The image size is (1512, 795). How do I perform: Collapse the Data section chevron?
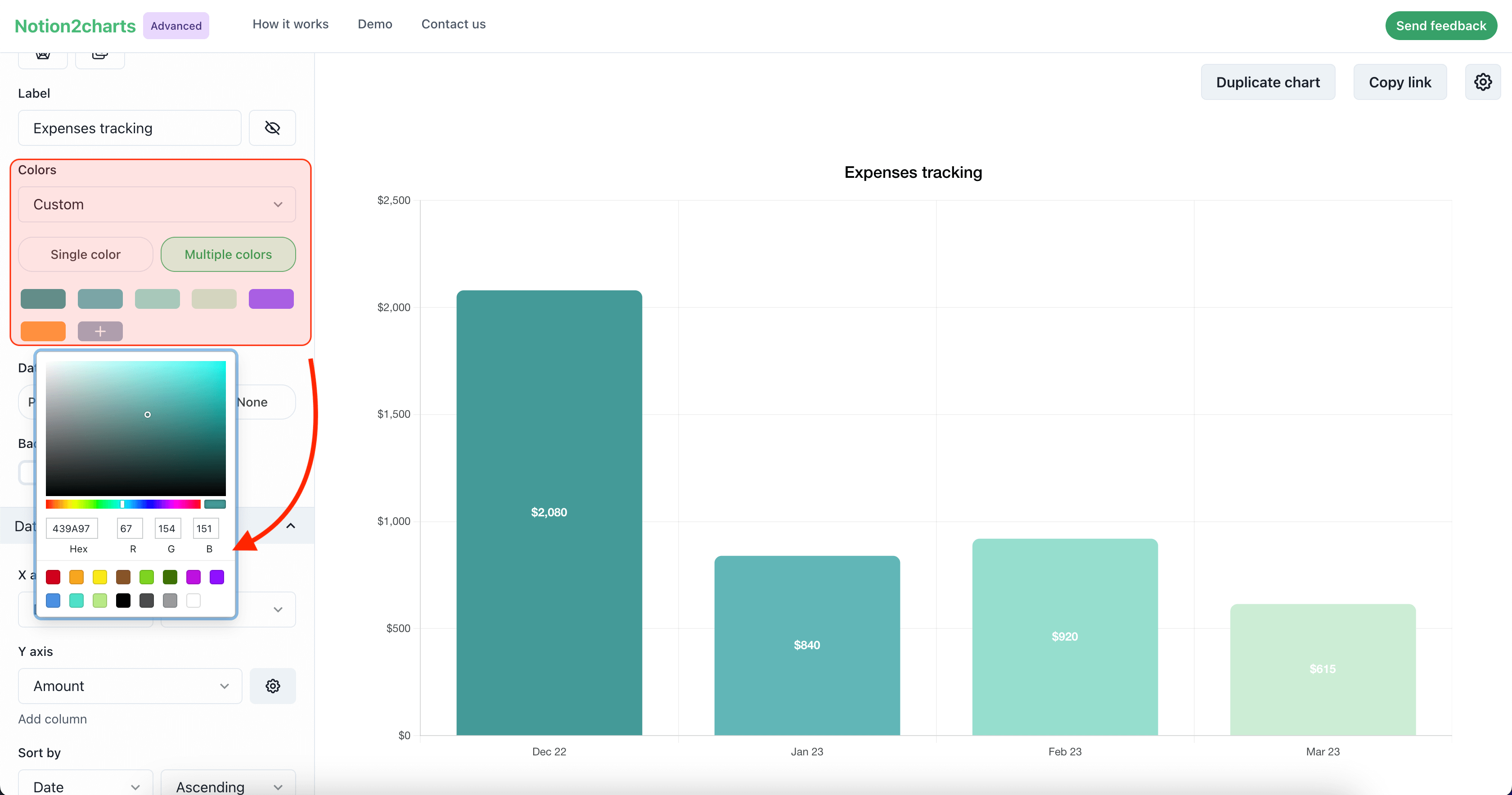coord(291,525)
